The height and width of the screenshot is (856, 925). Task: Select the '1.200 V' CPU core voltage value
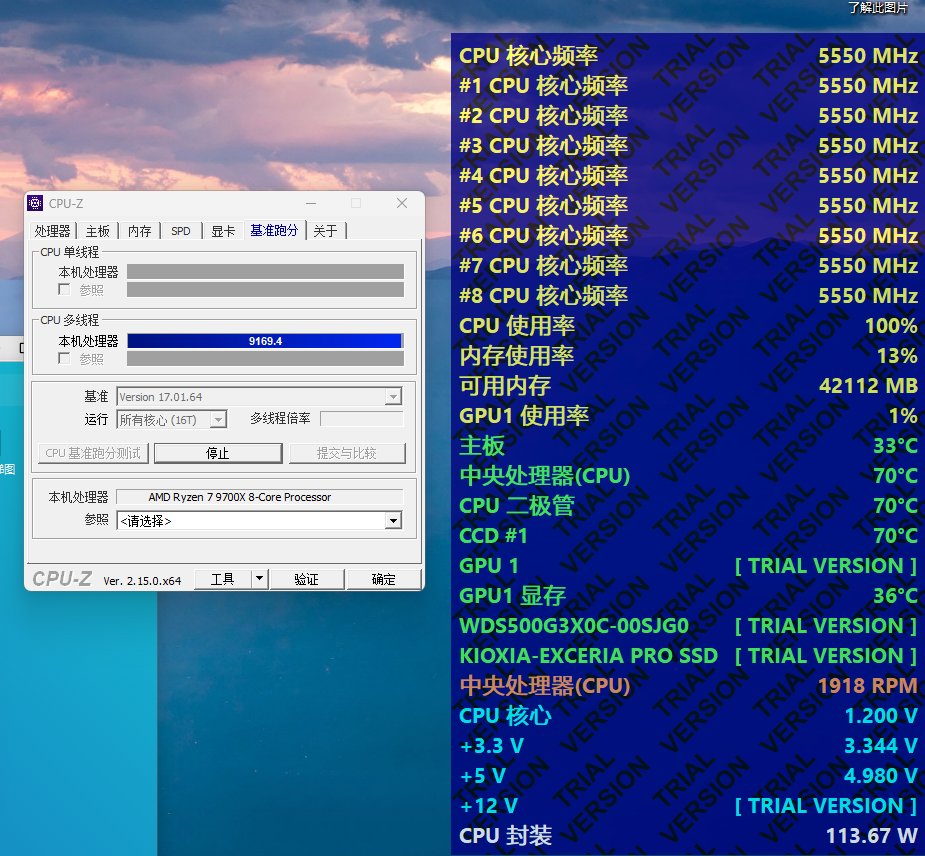(x=881, y=716)
